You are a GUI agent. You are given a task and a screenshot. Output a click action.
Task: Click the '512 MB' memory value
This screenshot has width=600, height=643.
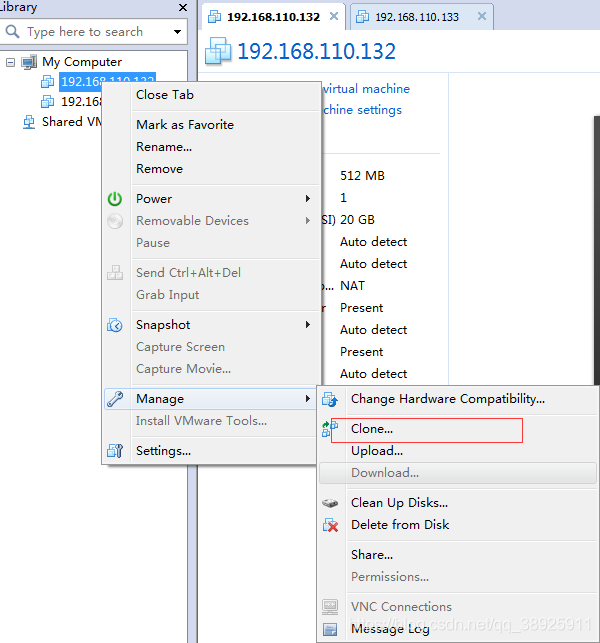[x=362, y=176]
